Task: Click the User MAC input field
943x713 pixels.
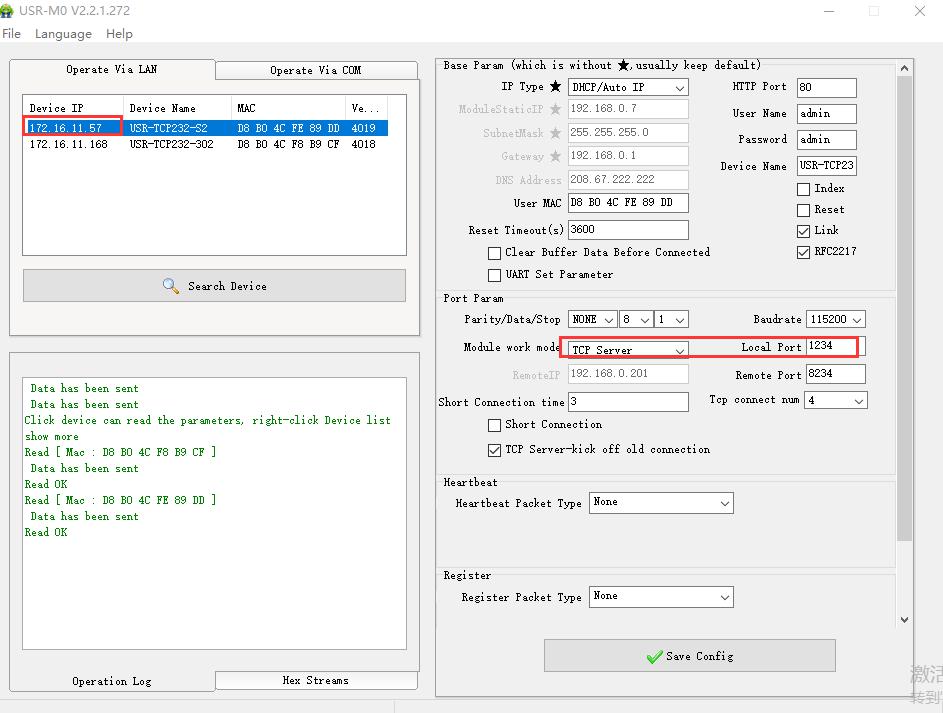Action: click(x=628, y=203)
